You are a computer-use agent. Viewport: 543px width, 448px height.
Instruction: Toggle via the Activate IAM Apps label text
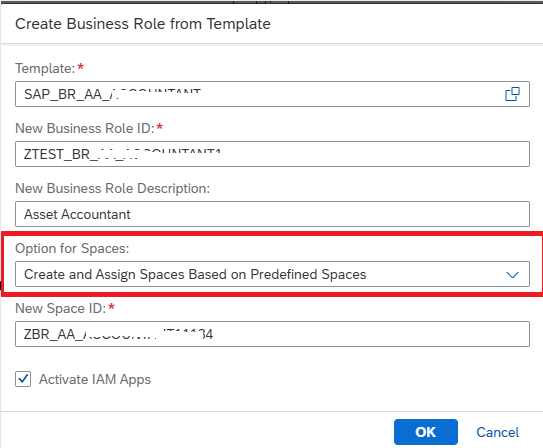click(x=95, y=379)
